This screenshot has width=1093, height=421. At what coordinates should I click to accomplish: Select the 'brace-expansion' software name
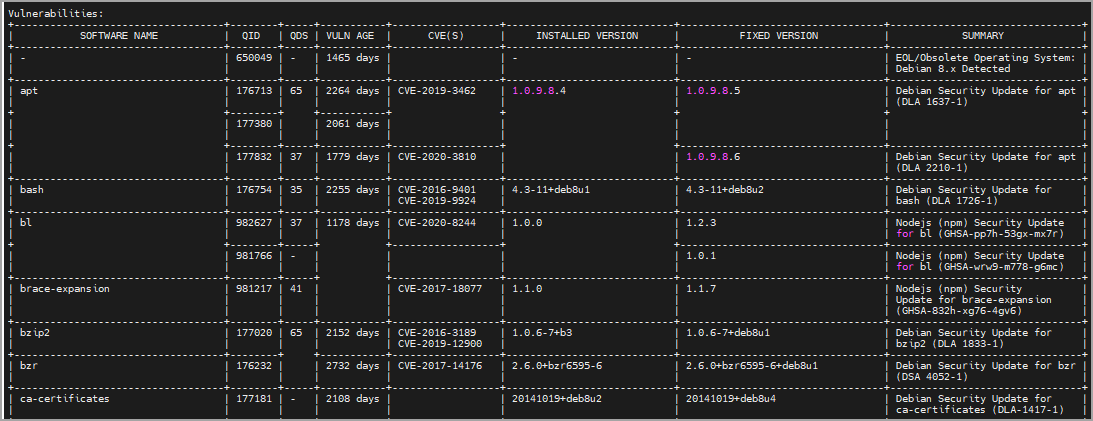pyautogui.click(x=64, y=289)
